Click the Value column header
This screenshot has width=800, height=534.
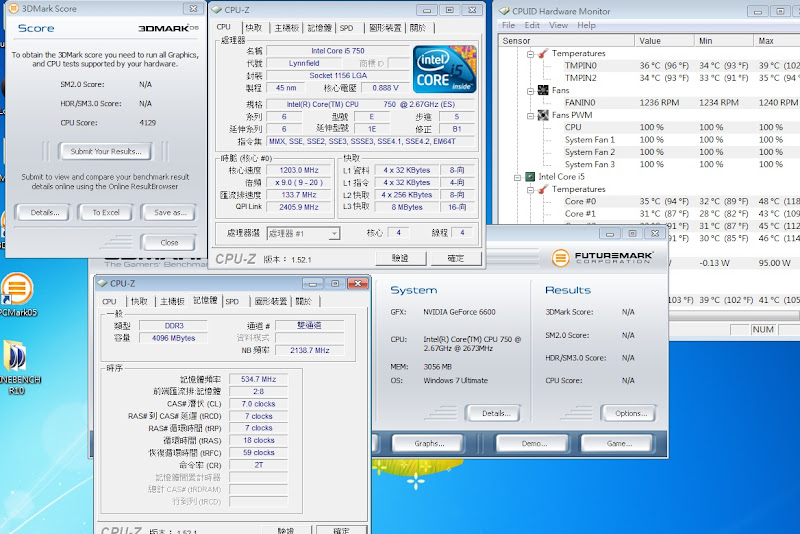[664, 41]
